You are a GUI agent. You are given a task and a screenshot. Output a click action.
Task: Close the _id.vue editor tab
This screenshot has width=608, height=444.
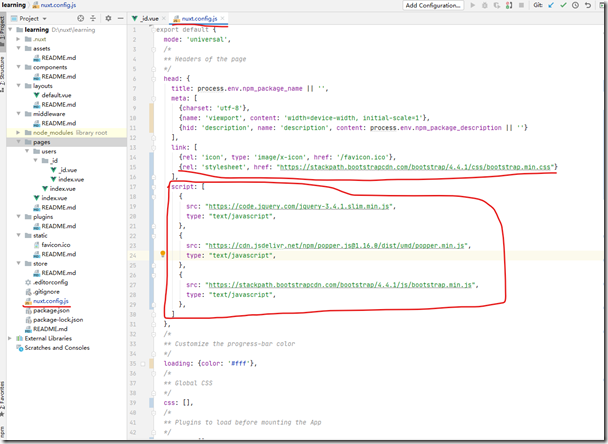(164, 18)
